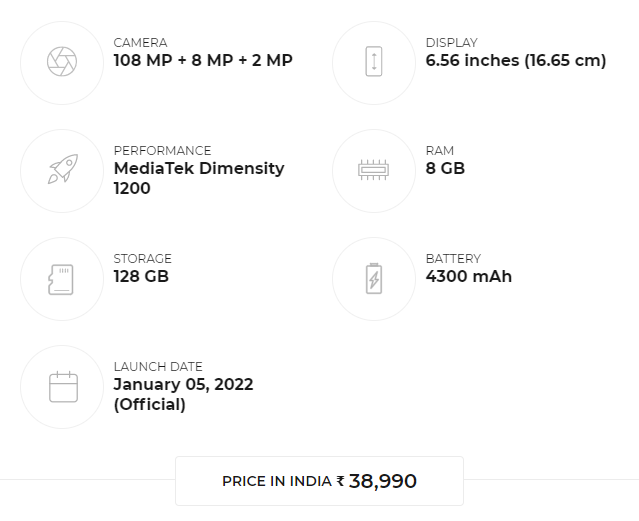Click the 128 GB storage value

pos(141,276)
